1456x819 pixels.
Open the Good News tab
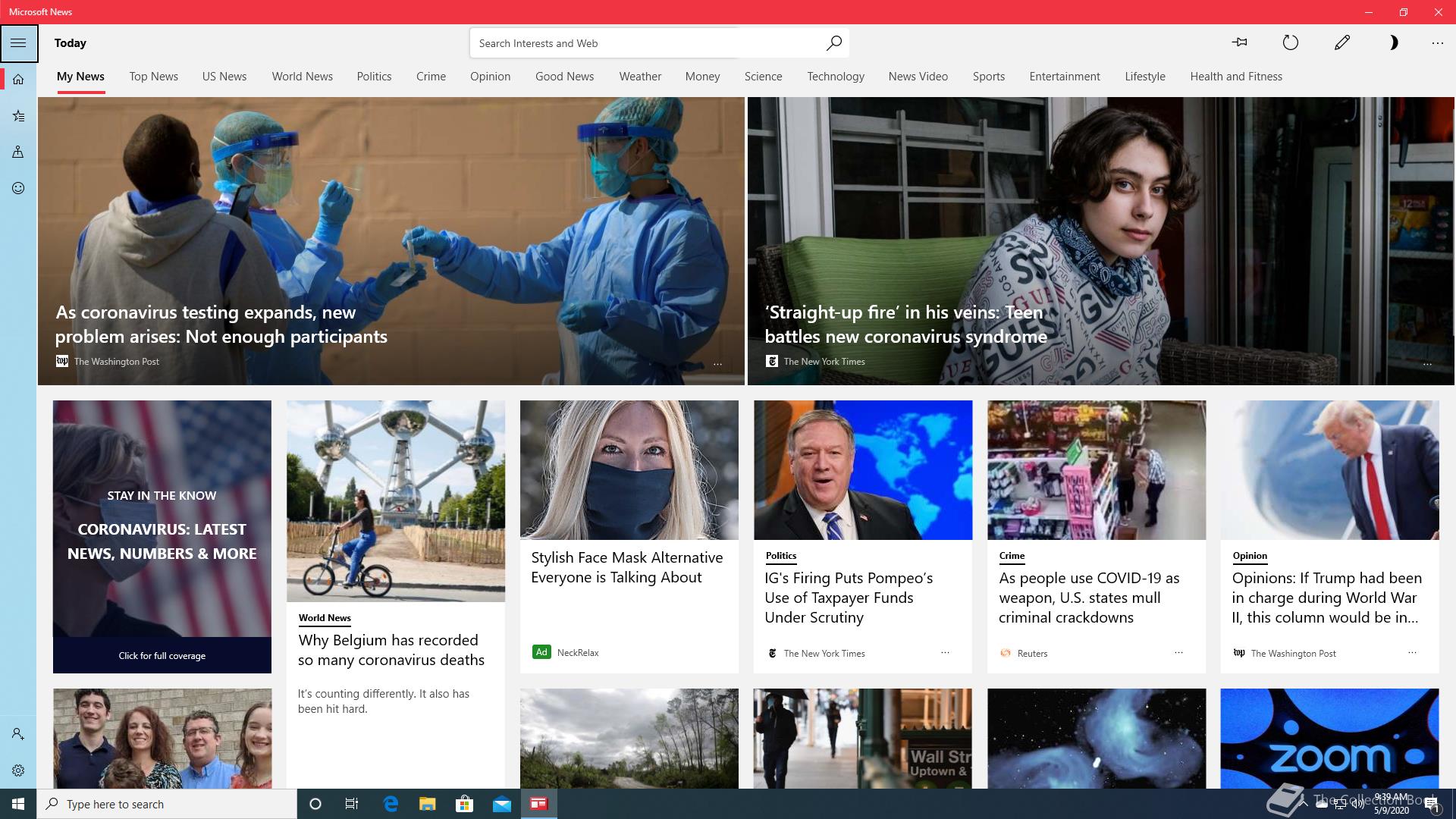pos(564,77)
